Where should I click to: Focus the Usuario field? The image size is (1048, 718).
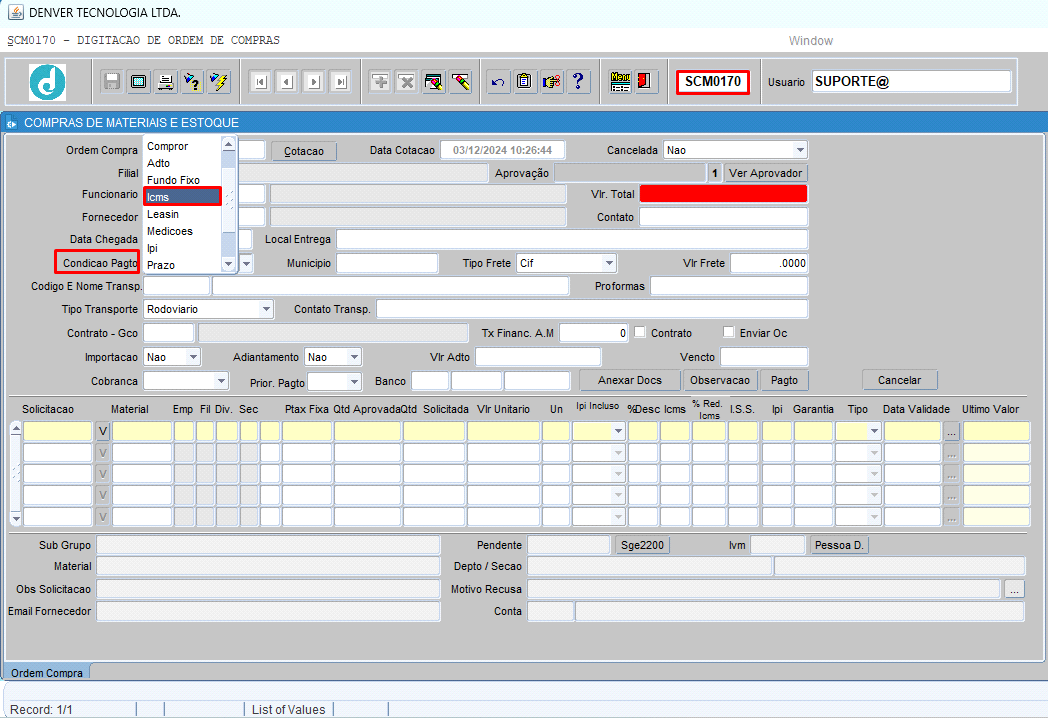pyautogui.click(x=912, y=82)
